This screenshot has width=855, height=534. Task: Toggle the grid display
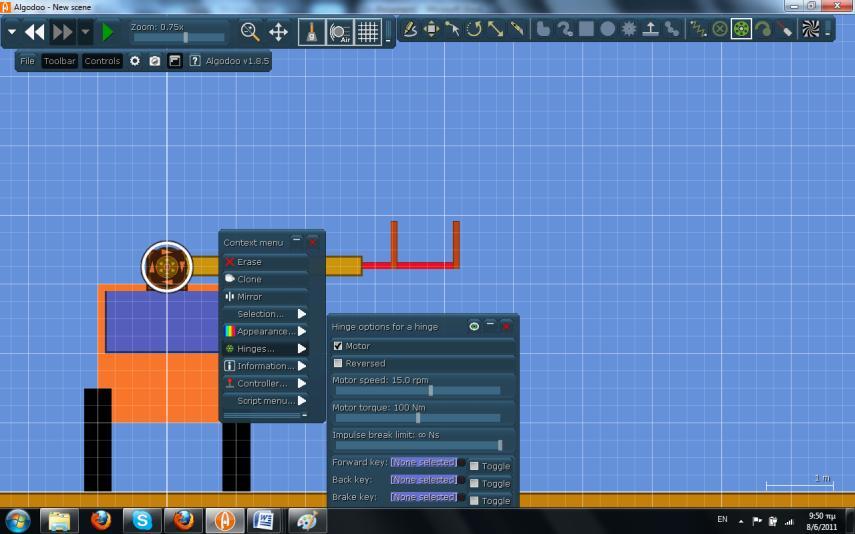(368, 32)
